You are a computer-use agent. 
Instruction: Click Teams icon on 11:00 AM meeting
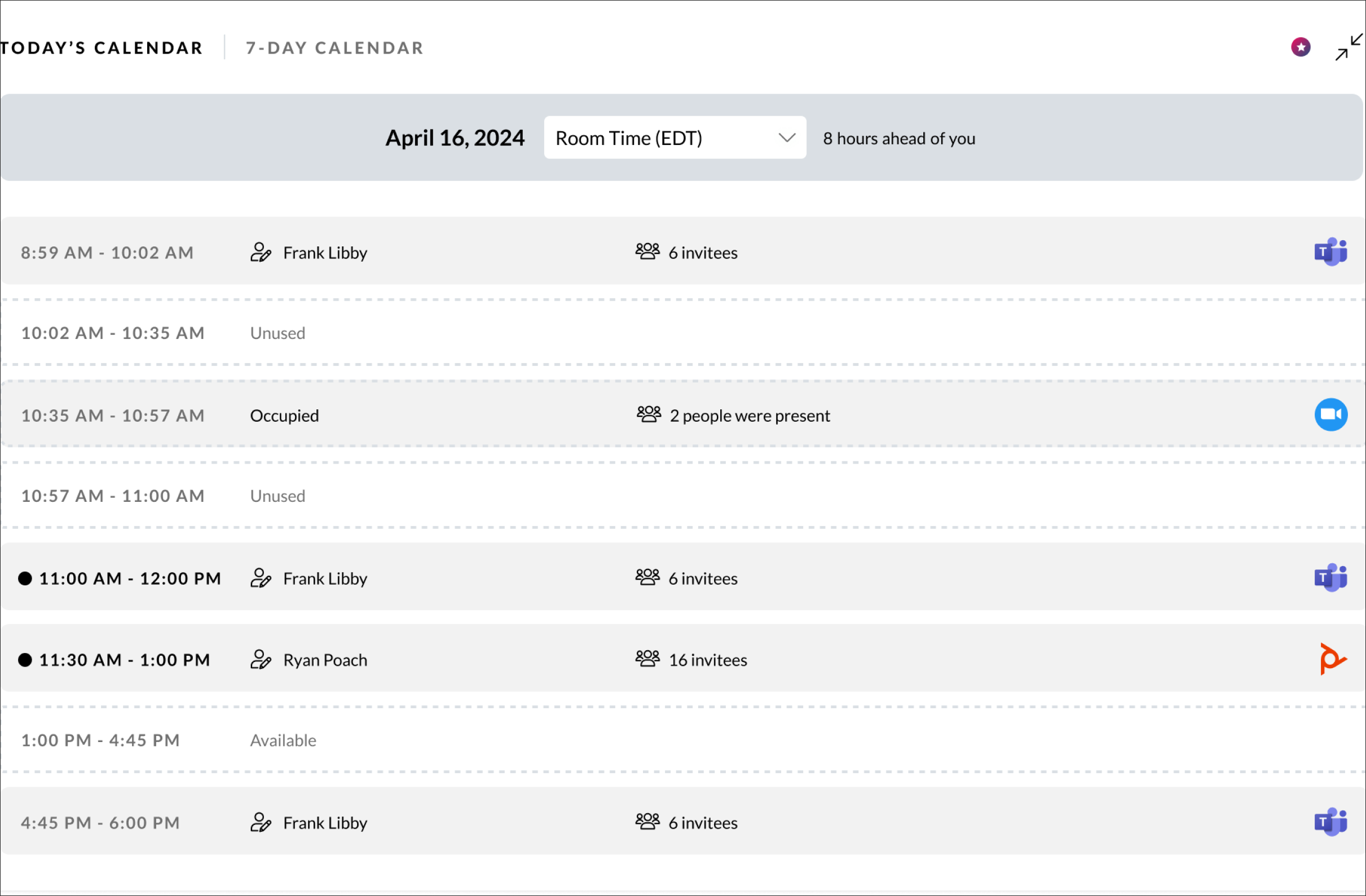1330,577
